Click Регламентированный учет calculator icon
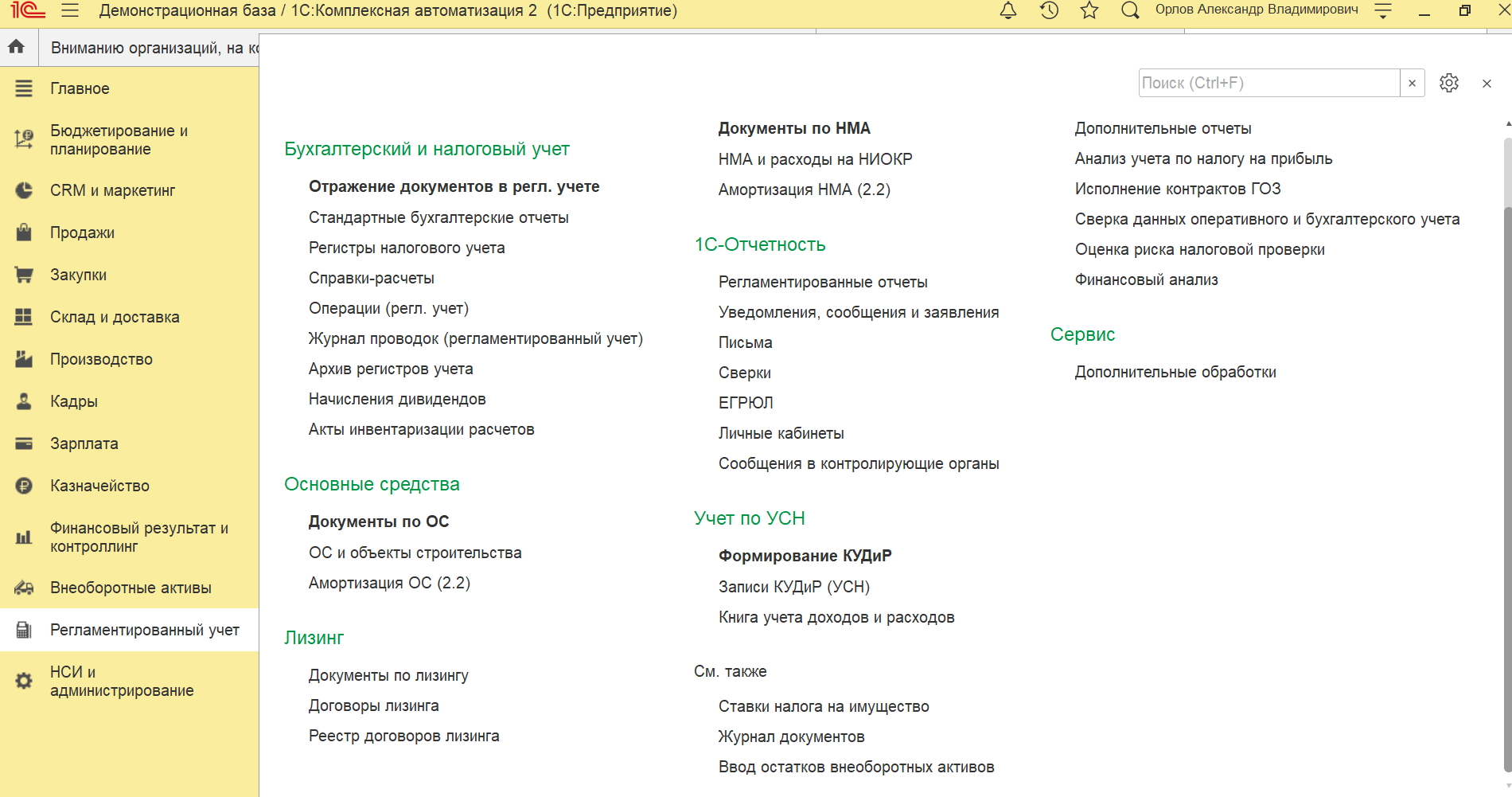 [x=24, y=630]
